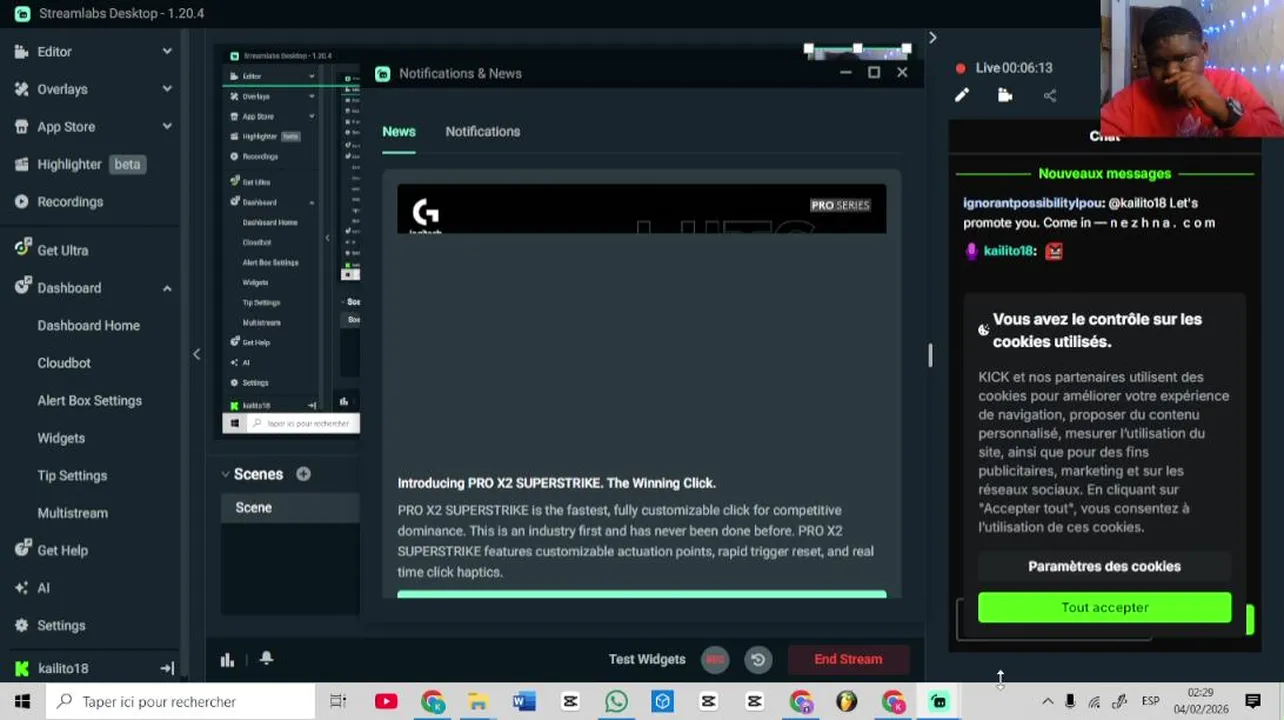This screenshot has width=1284, height=720.
Task: Open the AI section
Action: click(43, 588)
